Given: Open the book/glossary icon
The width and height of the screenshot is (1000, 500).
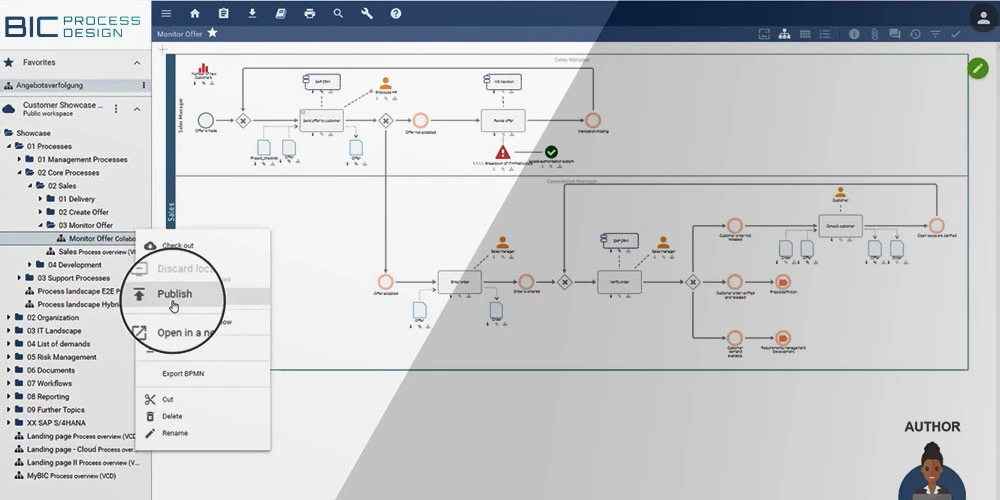Looking at the screenshot, I should click(281, 13).
